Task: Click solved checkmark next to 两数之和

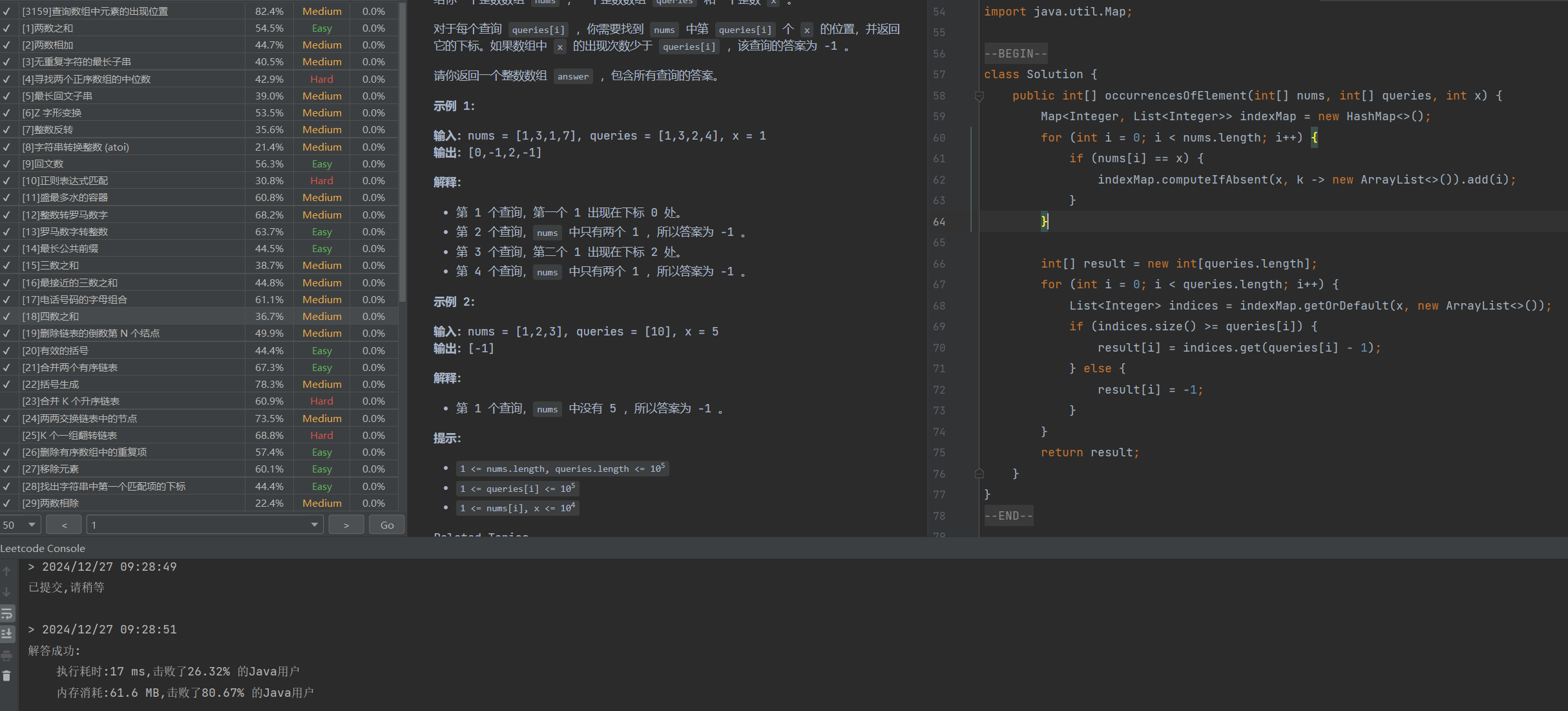Action: pyautogui.click(x=6, y=28)
